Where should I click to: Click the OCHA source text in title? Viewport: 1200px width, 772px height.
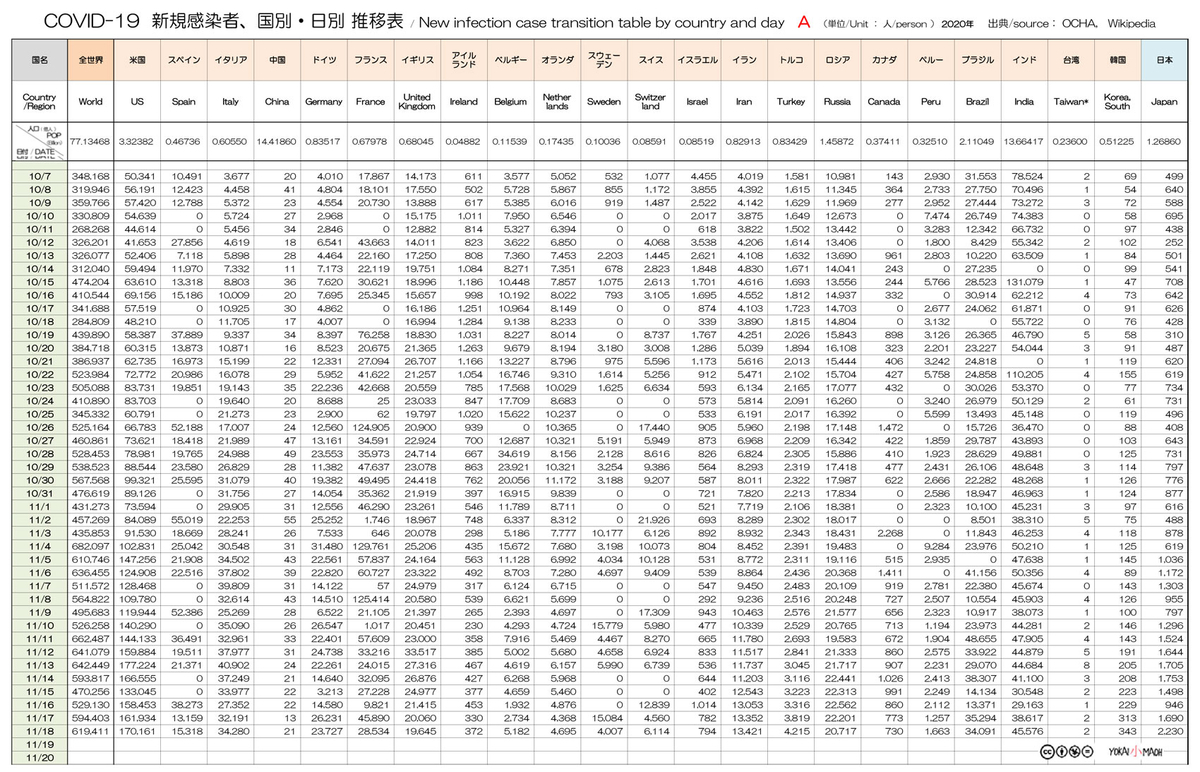click(1078, 22)
